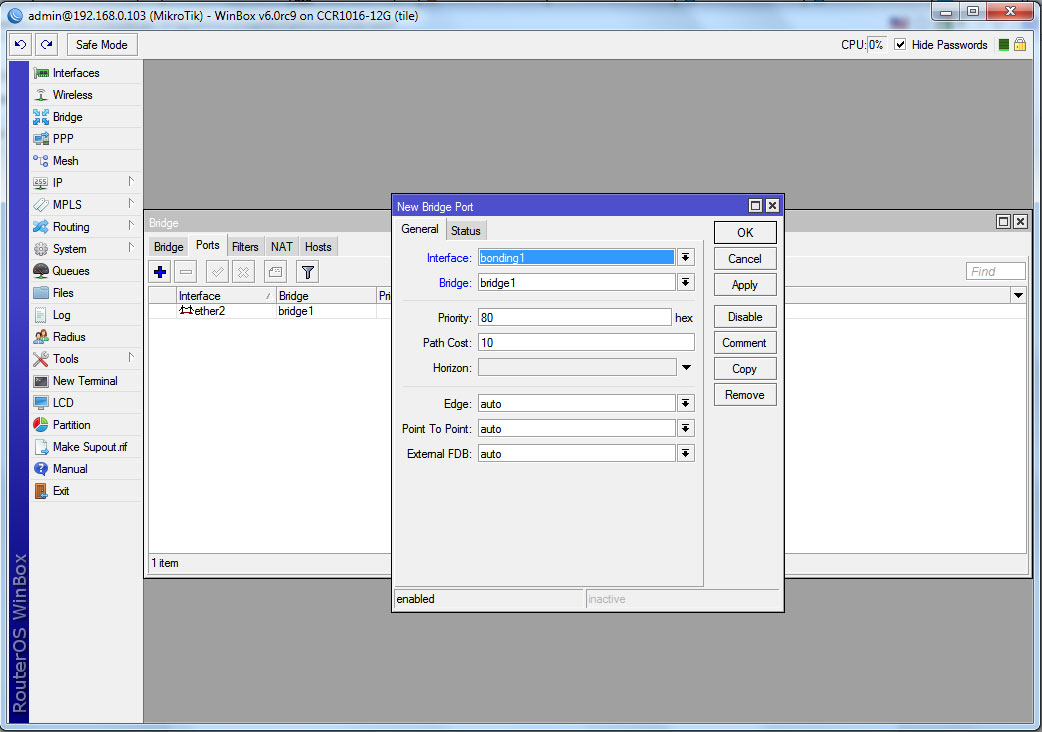
Task: Toggle Hide Passwords checkbox
Action: click(x=900, y=45)
